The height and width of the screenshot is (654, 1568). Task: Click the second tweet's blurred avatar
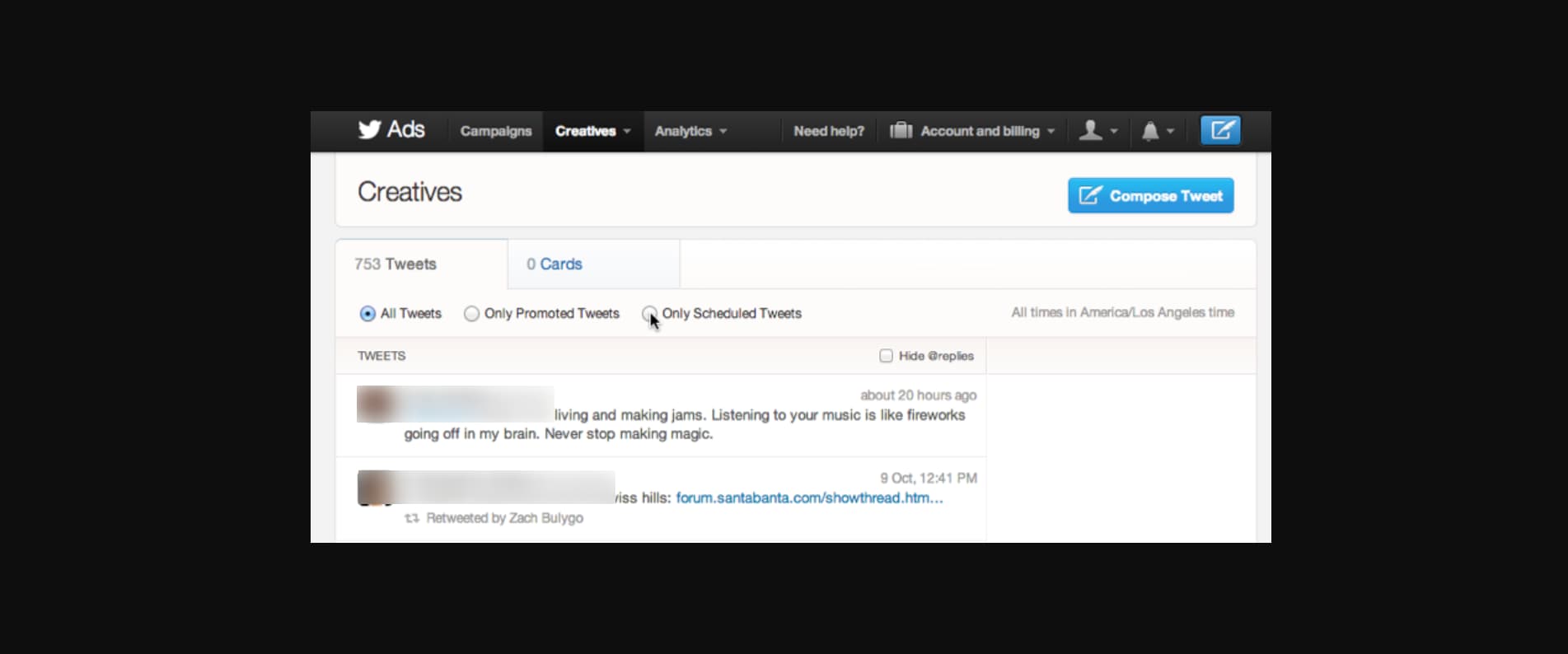[x=375, y=488]
